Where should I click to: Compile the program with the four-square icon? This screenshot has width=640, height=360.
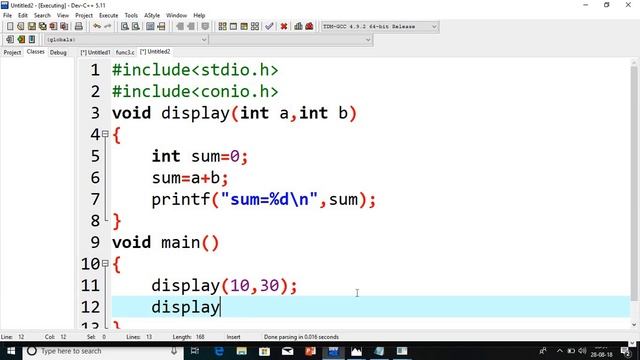pyautogui.click(x=222, y=27)
